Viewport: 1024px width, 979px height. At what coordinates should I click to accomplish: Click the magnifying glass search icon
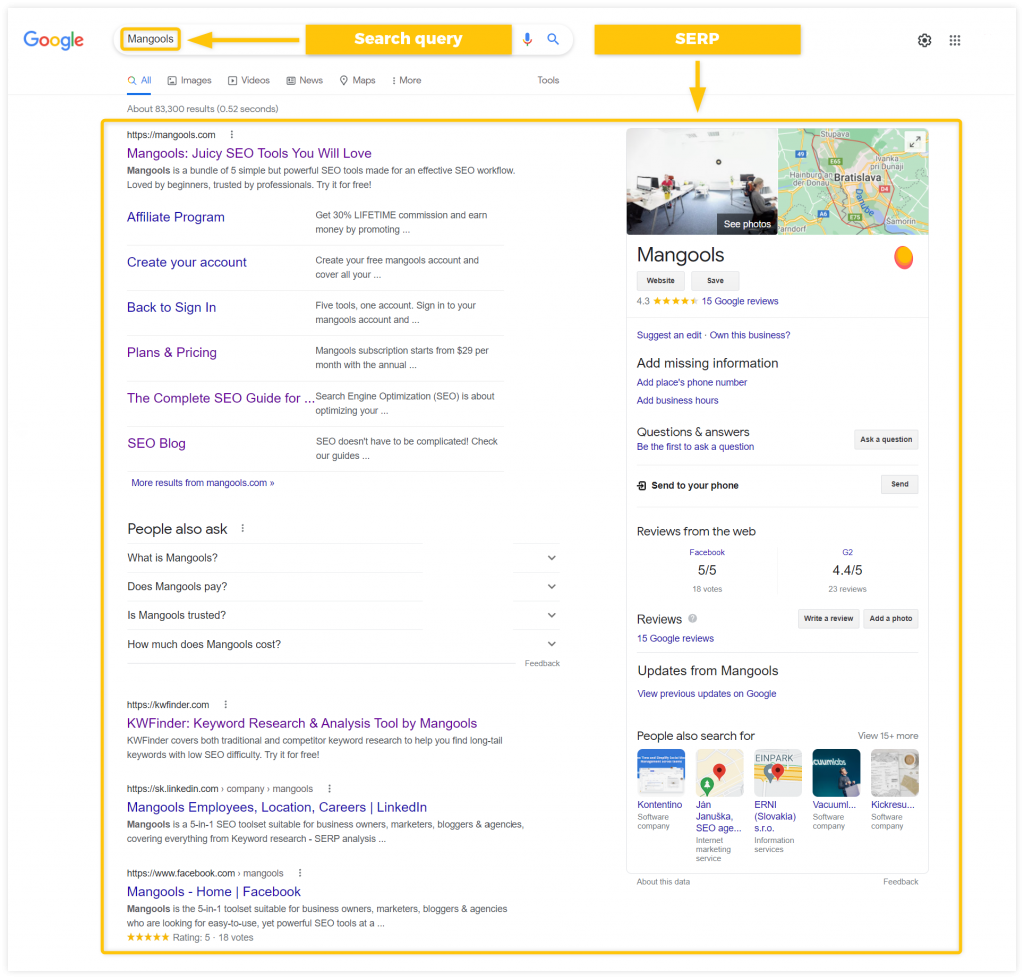(x=552, y=40)
